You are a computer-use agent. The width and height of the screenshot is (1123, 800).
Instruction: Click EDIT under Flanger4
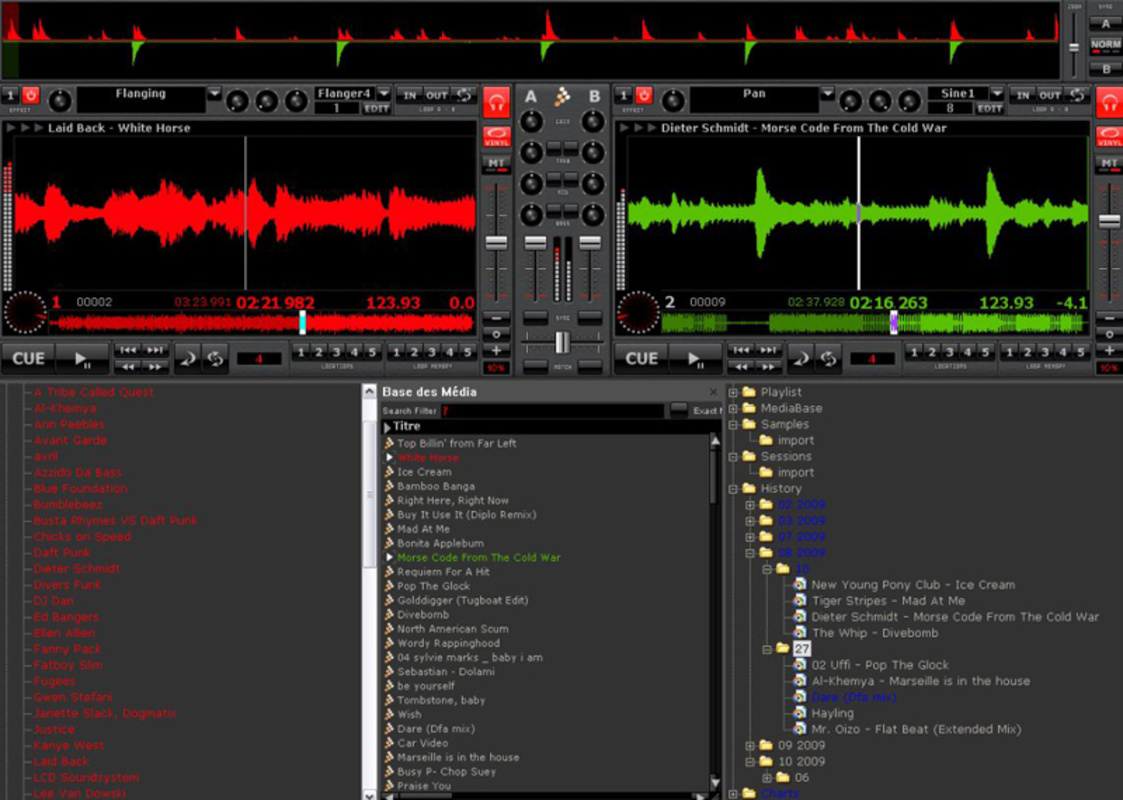376,109
